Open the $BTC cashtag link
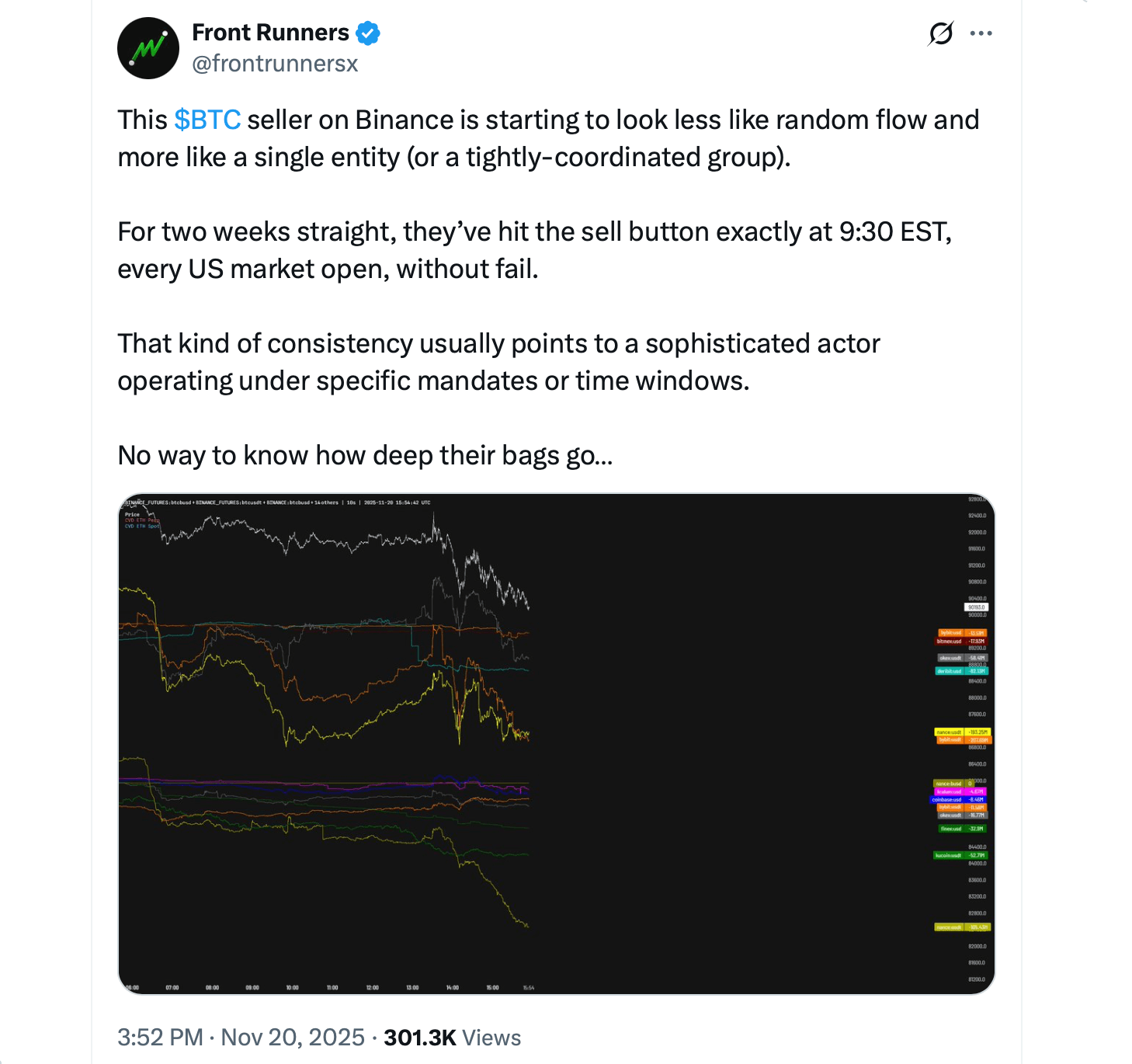Screen dimensions: 1132x1064 pyautogui.click(x=207, y=120)
